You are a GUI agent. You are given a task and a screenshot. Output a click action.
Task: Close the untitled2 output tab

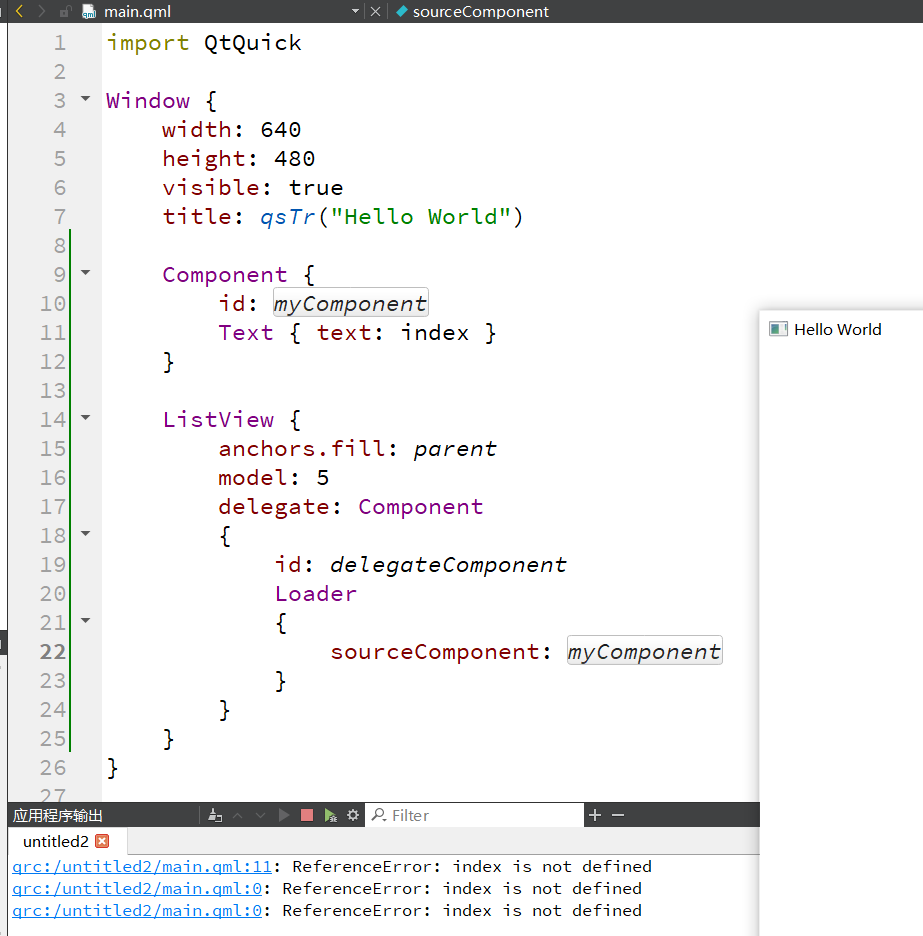[101, 841]
